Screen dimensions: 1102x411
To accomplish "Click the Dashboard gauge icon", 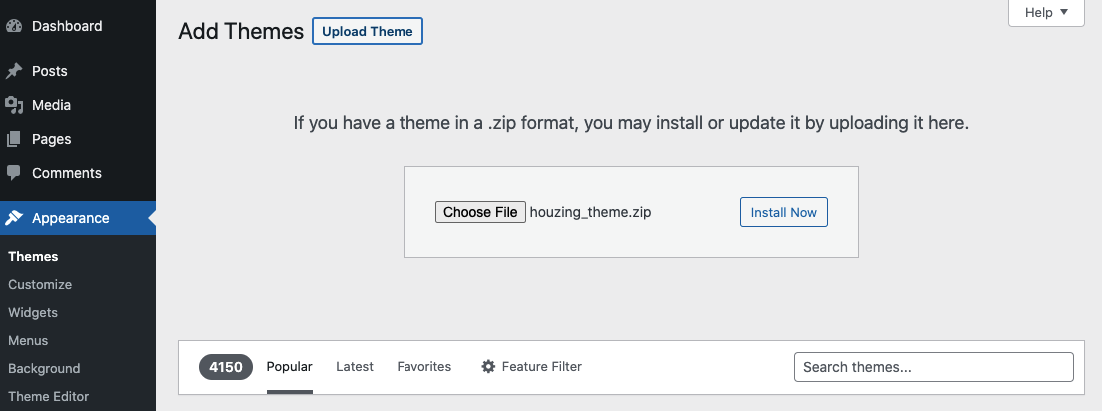I will (x=14, y=26).
